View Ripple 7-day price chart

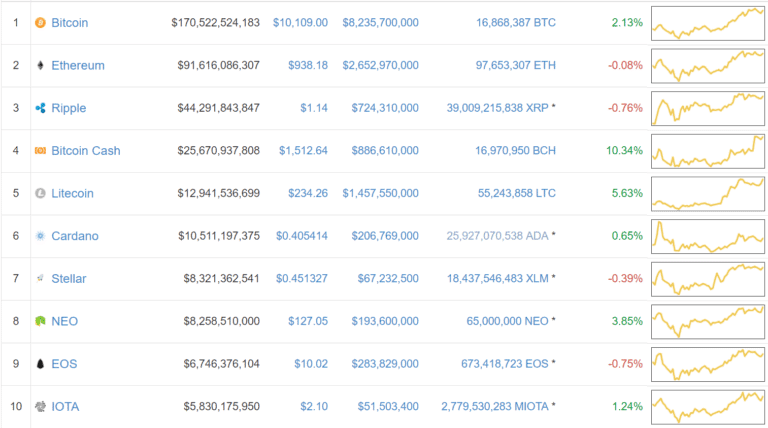click(708, 108)
